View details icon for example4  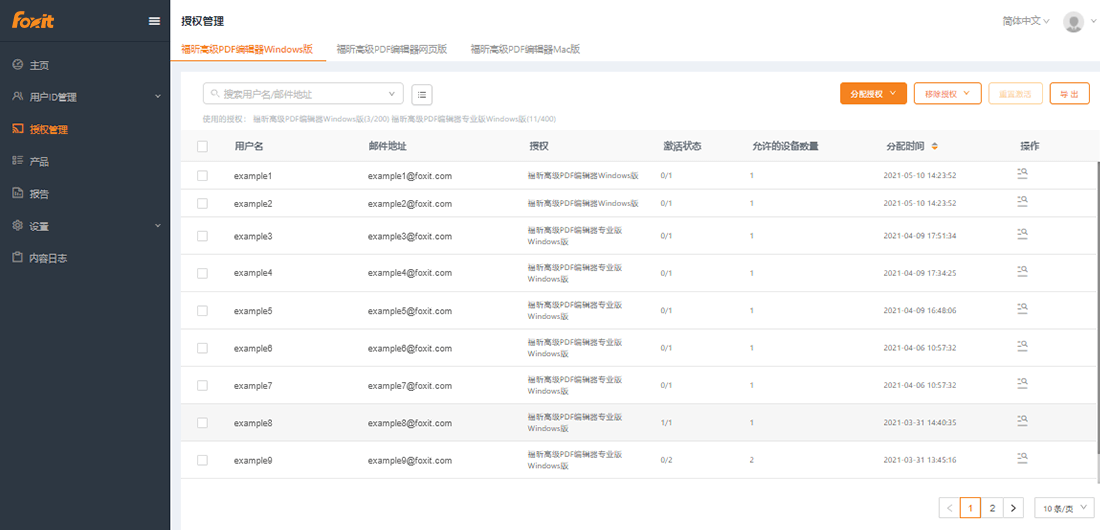click(x=1022, y=272)
